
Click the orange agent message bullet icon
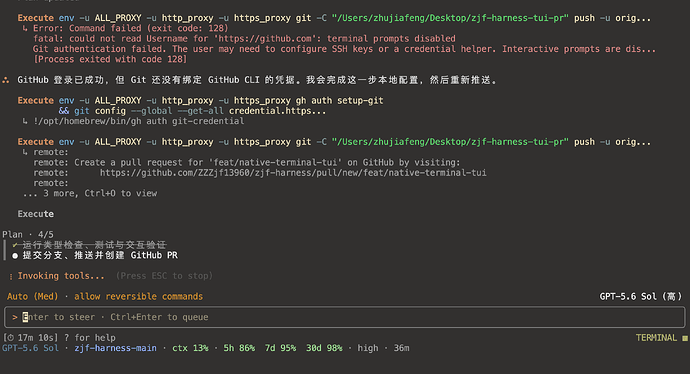click(6, 80)
